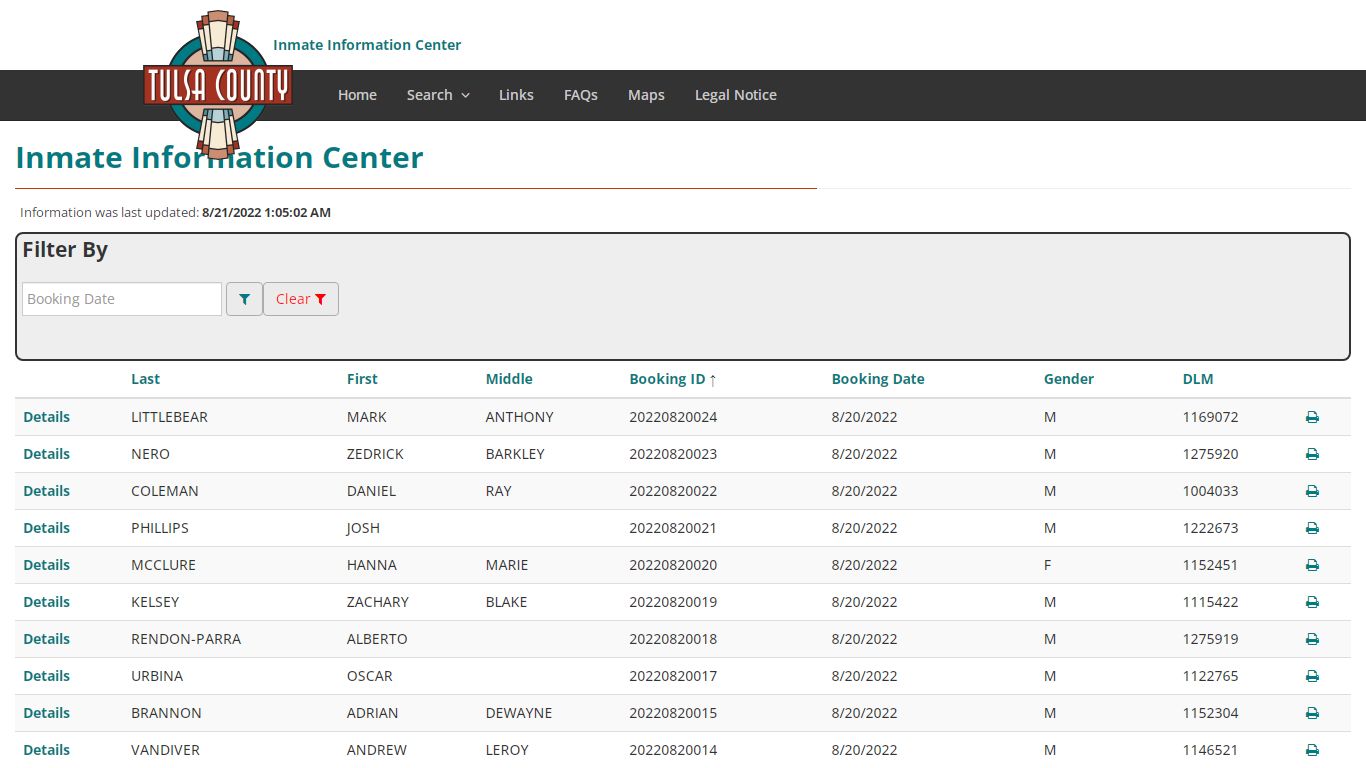Print record for KELSEY row

pos(1312,602)
